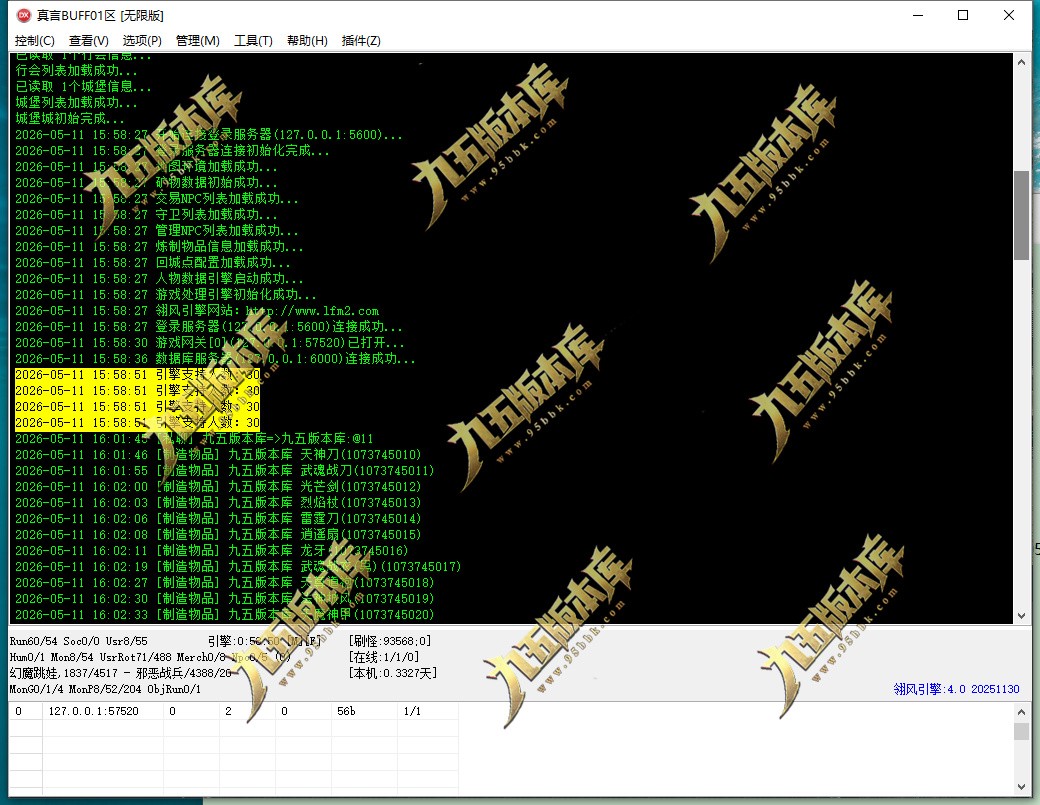
Task: Open the 选项(P) menu
Action: point(142,40)
